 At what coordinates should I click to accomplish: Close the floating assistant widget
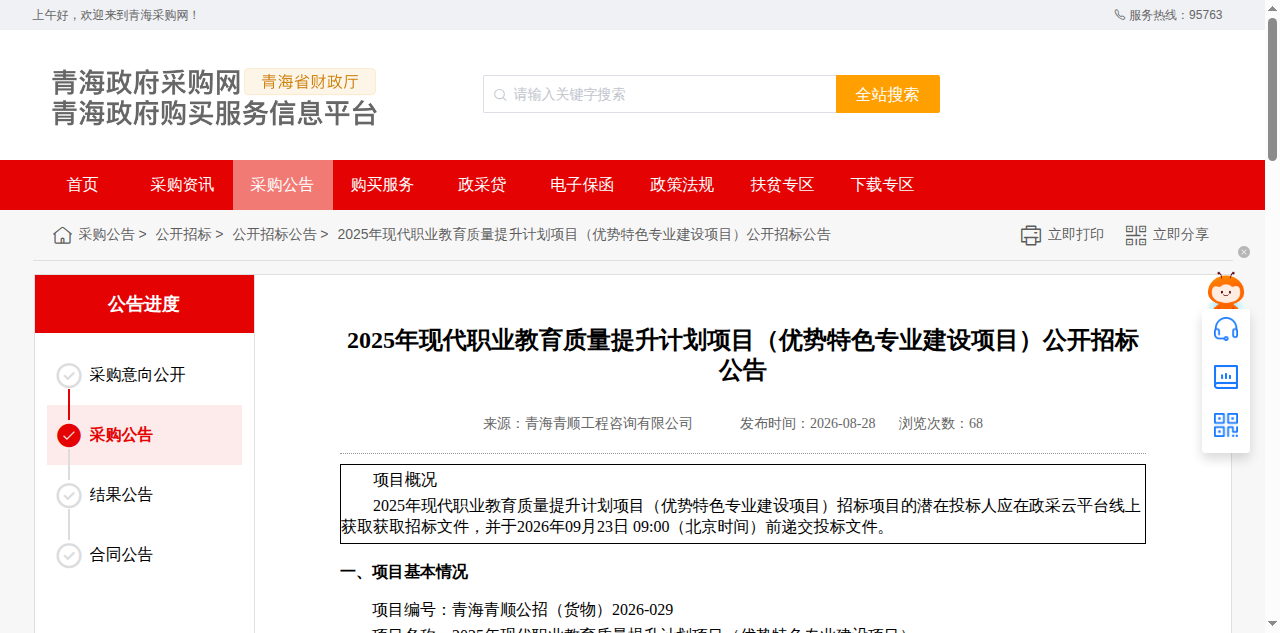click(x=1244, y=252)
